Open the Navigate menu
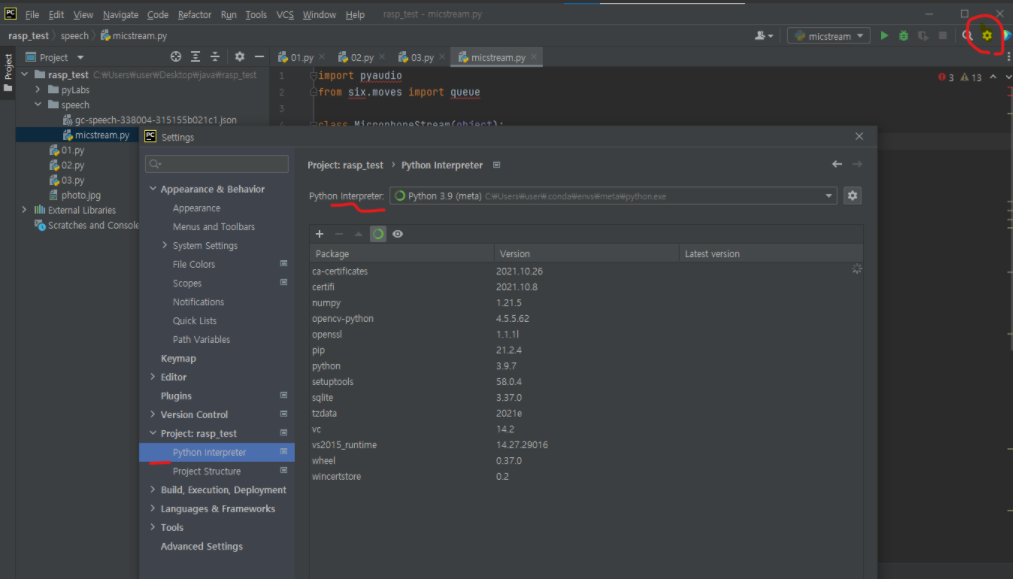Screen dimensions: 1013x579 pyautogui.click(x=120, y=14)
